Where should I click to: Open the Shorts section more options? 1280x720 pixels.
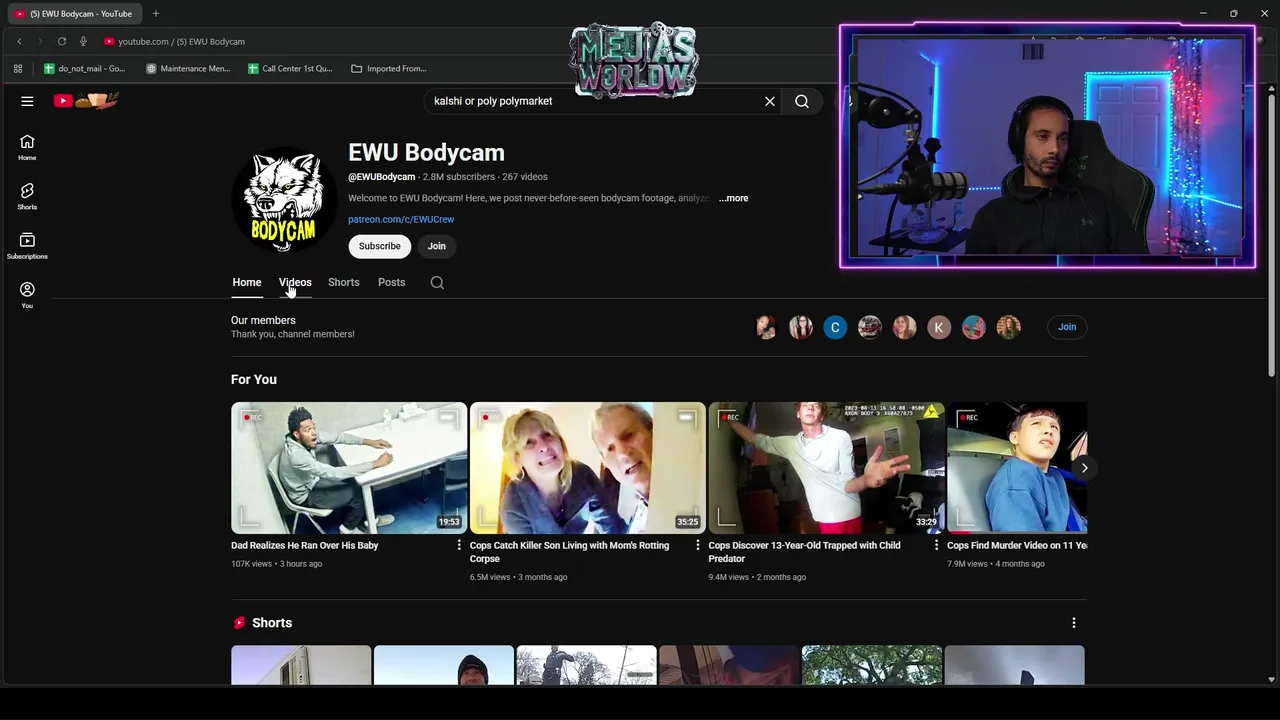1074,623
